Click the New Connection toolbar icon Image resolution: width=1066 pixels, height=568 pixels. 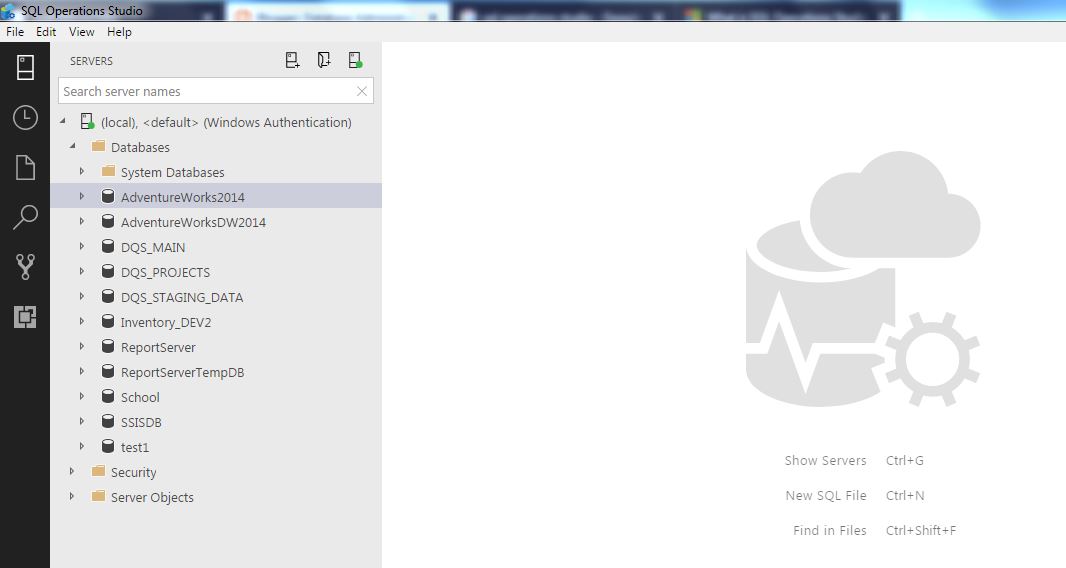pos(292,61)
